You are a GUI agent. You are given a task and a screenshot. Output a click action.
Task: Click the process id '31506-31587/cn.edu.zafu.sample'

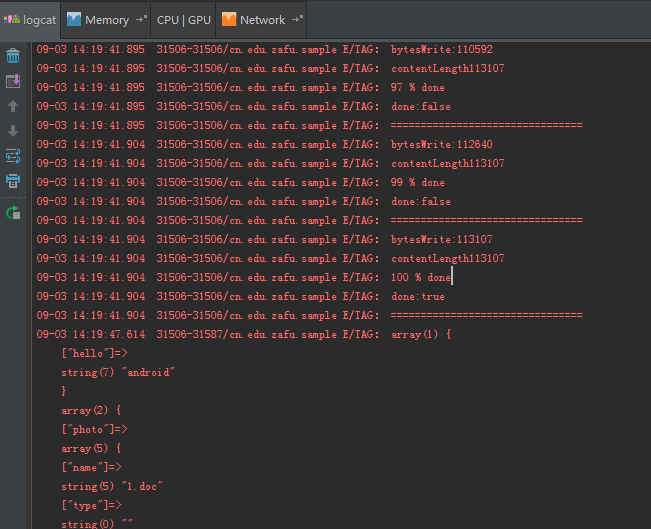pos(247,335)
